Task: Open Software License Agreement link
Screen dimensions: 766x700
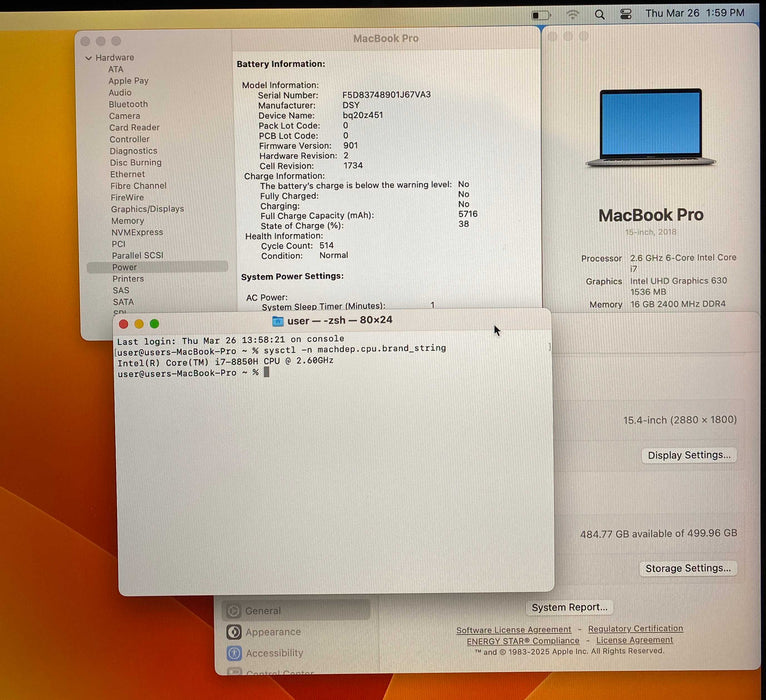Action: coord(513,630)
